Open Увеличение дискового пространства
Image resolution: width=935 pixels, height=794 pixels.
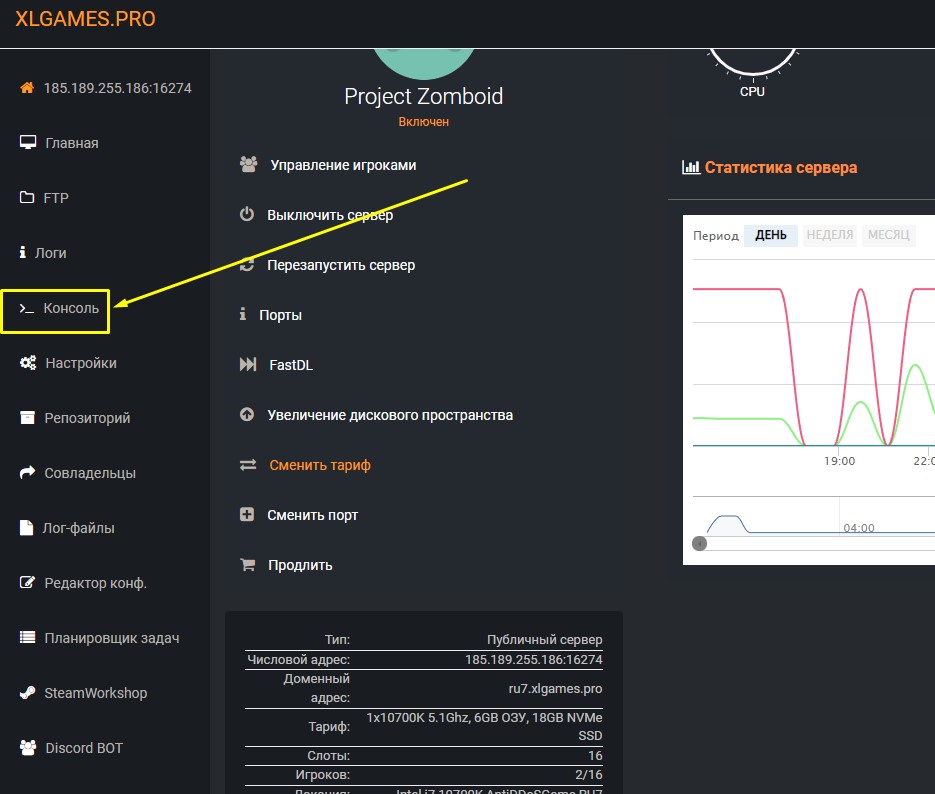[390, 415]
